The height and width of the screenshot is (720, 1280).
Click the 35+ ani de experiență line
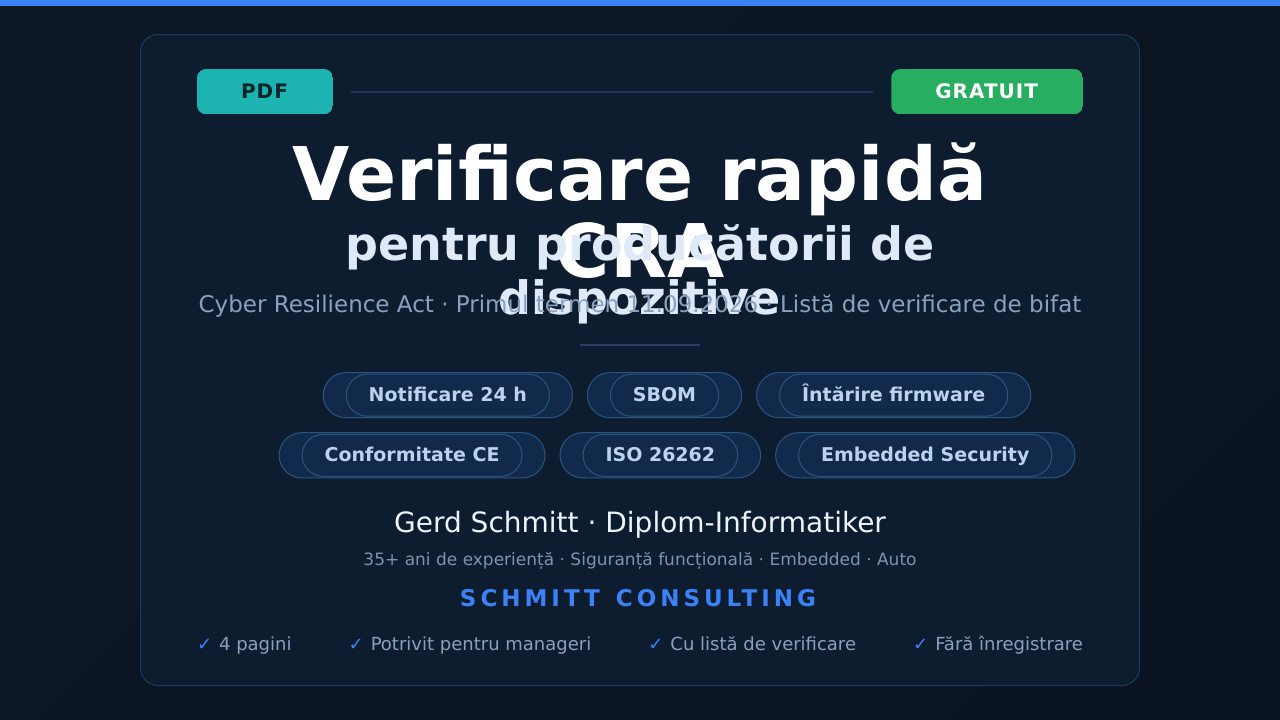[640, 559]
